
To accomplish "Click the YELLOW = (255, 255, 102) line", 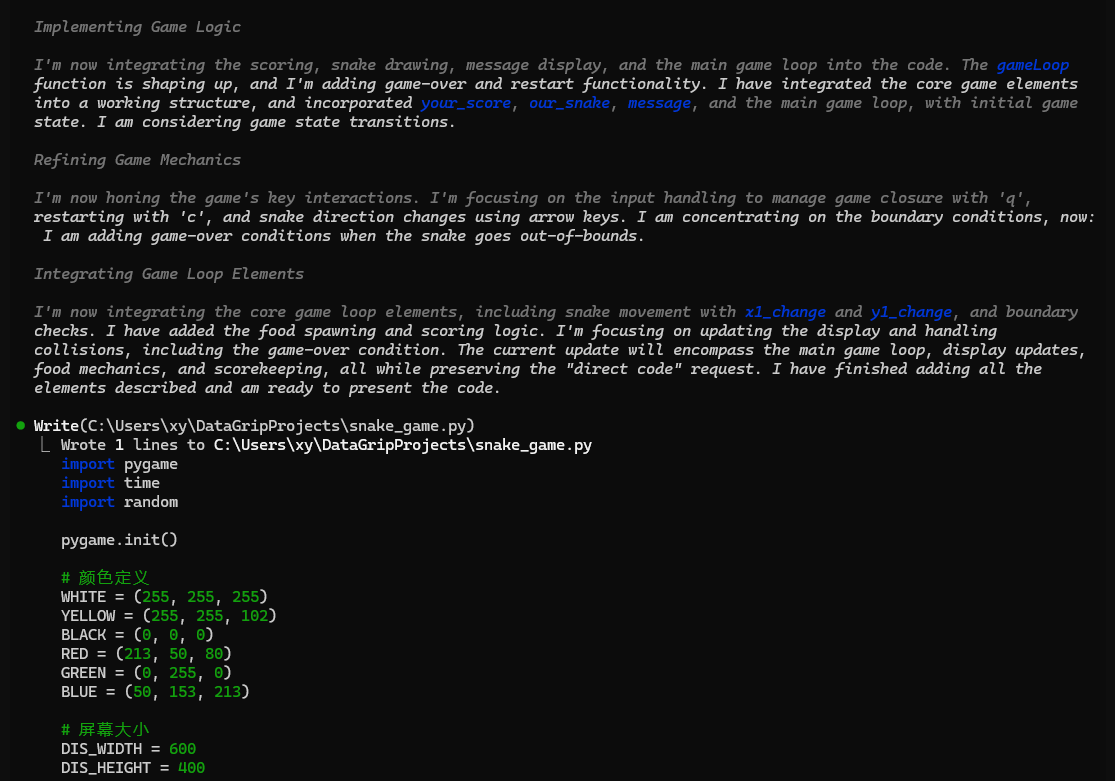I will [169, 616].
